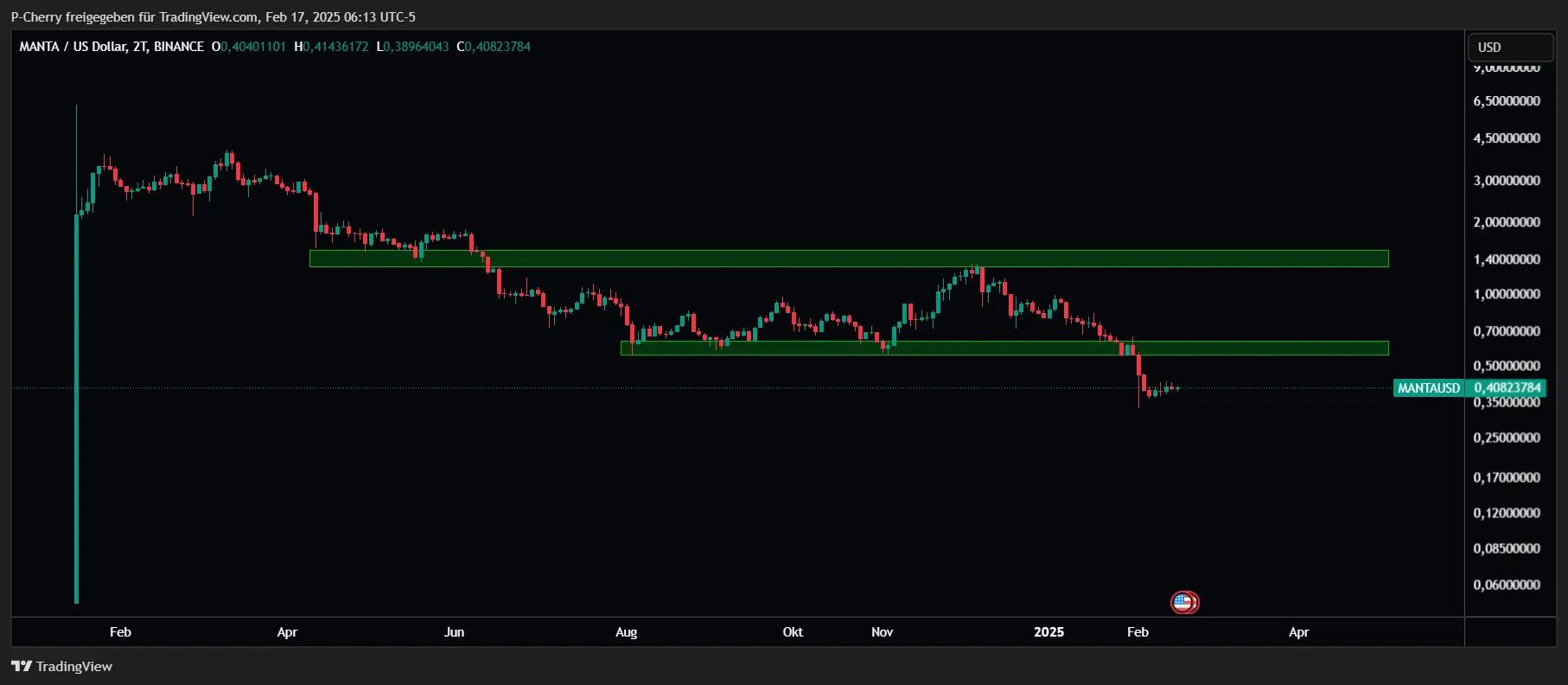Click the 2,00000000 price scale label
The width and height of the screenshot is (1568, 685).
coord(1507,222)
